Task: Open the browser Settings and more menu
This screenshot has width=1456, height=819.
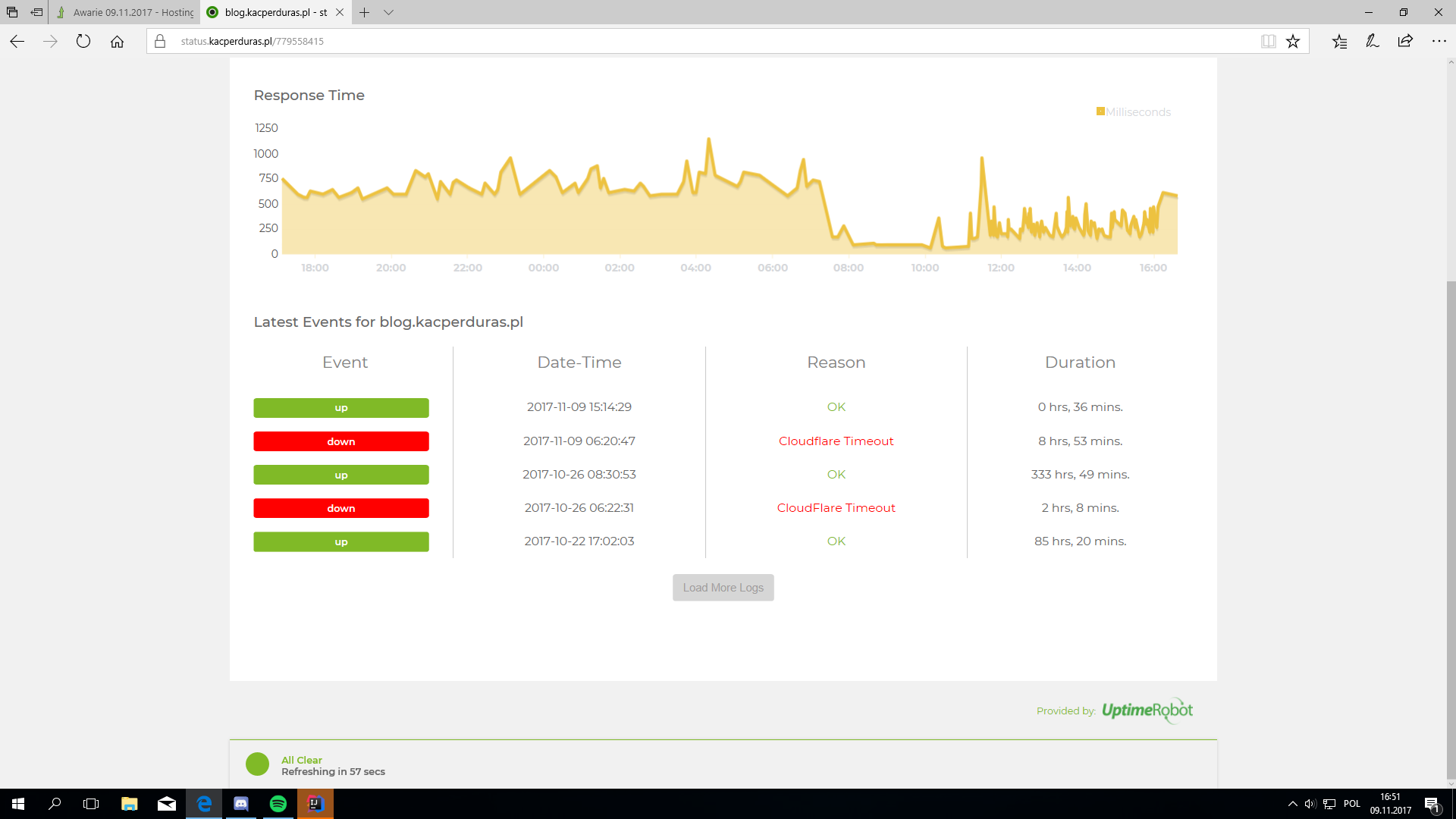Action: click(1439, 42)
